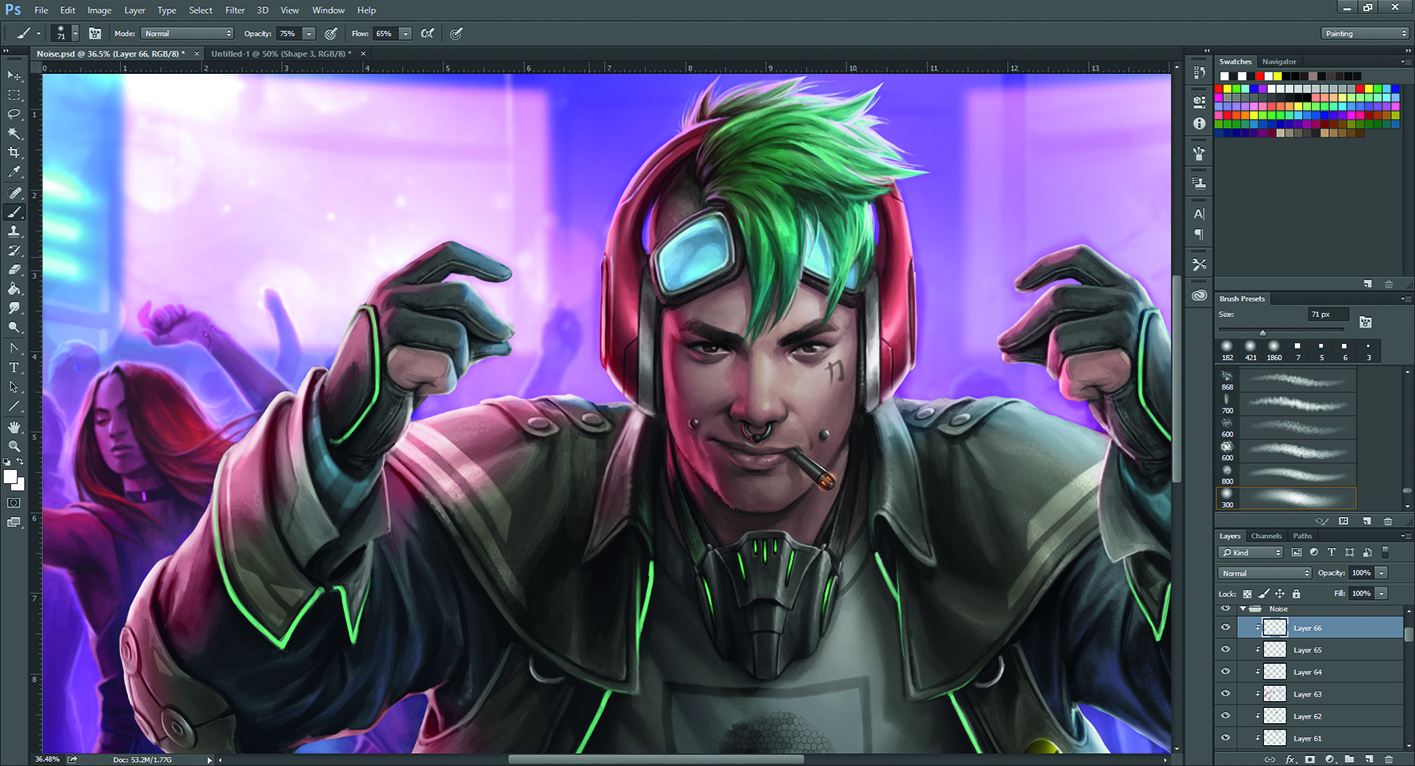Select the Zoom tool

[x=14, y=446]
